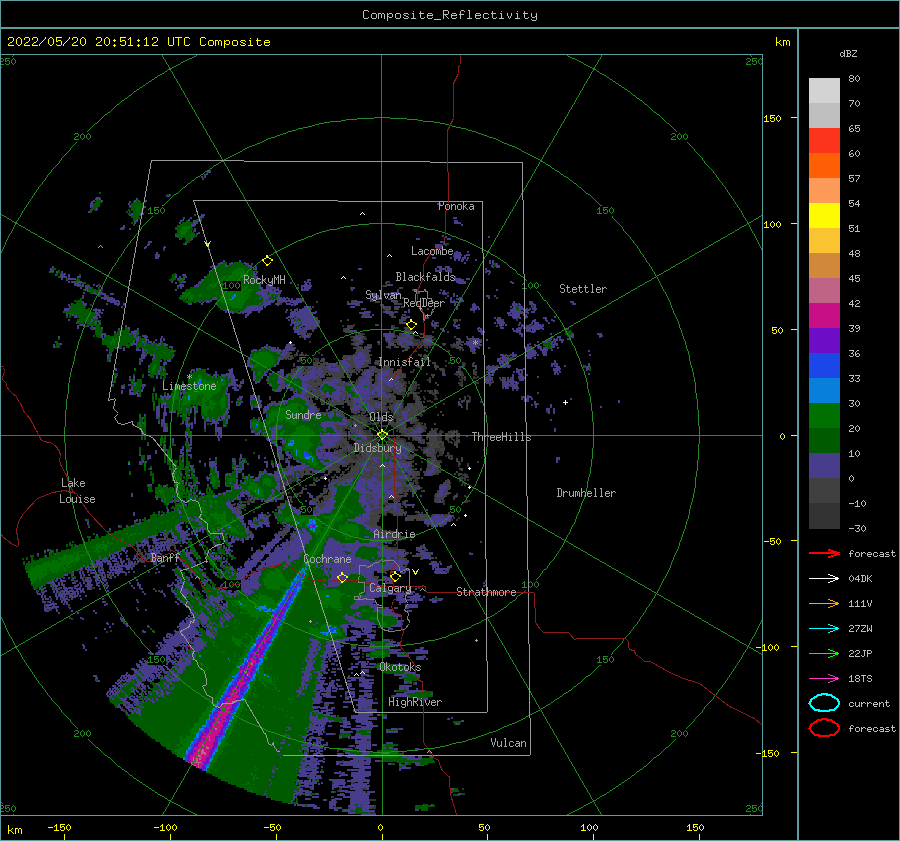Click the Cochrane town label
Image resolution: width=900 pixels, height=841 pixels.
tap(327, 559)
